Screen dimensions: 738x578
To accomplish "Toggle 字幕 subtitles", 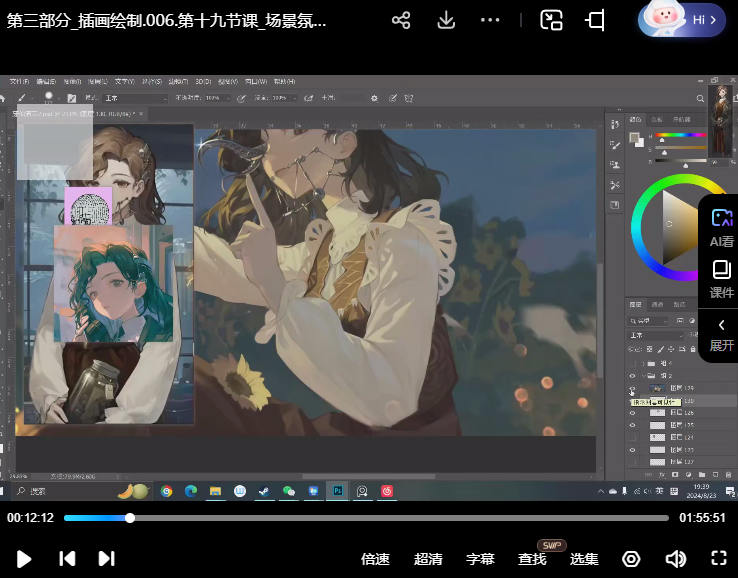I will tap(480, 559).
